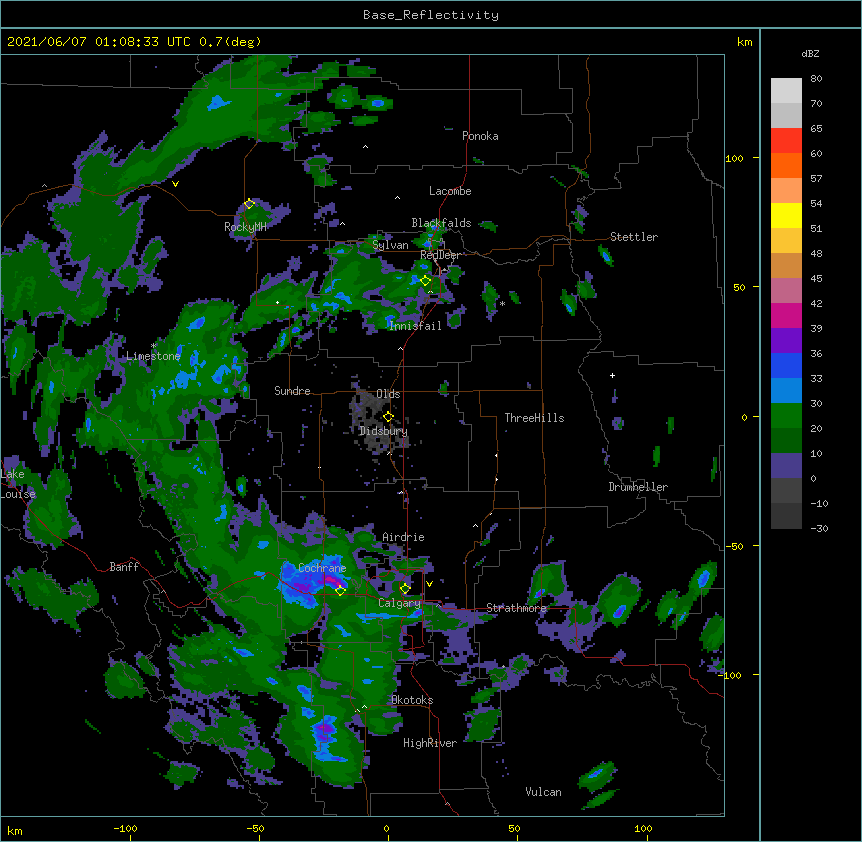Pick the red legend swatch below 65
The width and height of the screenshot is (862, 842).
tap(786, 141)
